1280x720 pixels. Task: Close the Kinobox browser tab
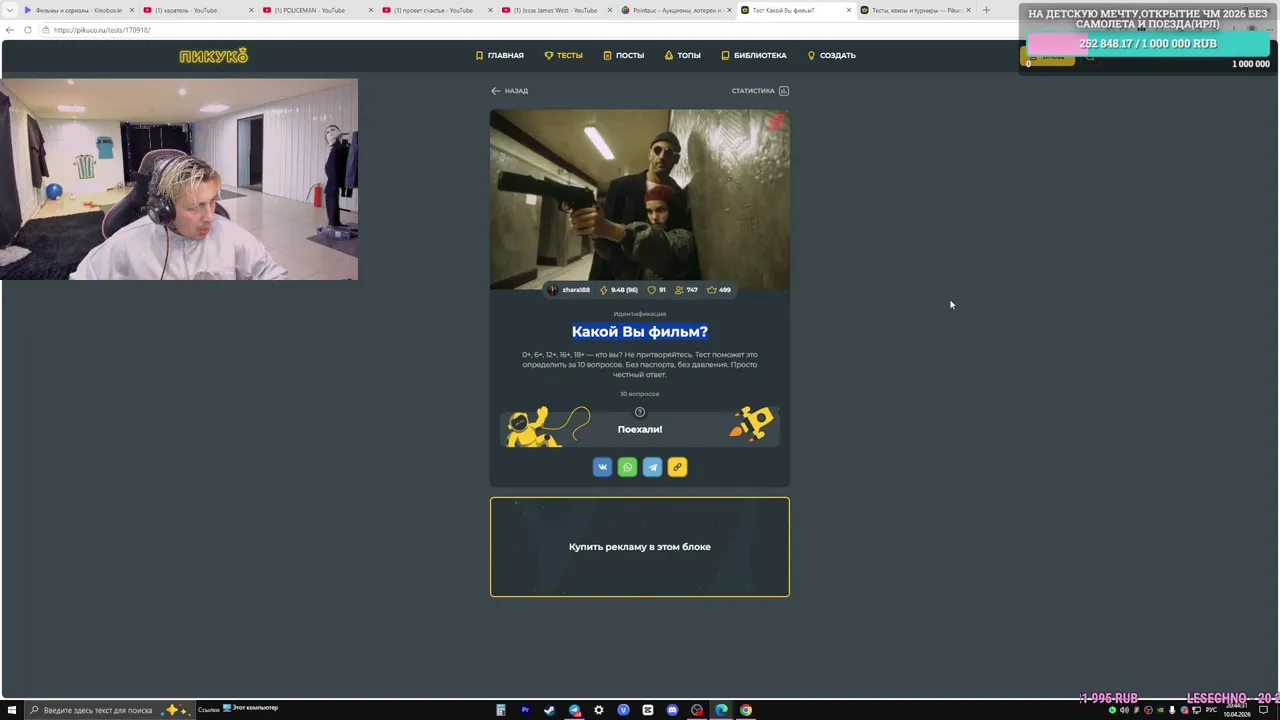tap(131, 10)
